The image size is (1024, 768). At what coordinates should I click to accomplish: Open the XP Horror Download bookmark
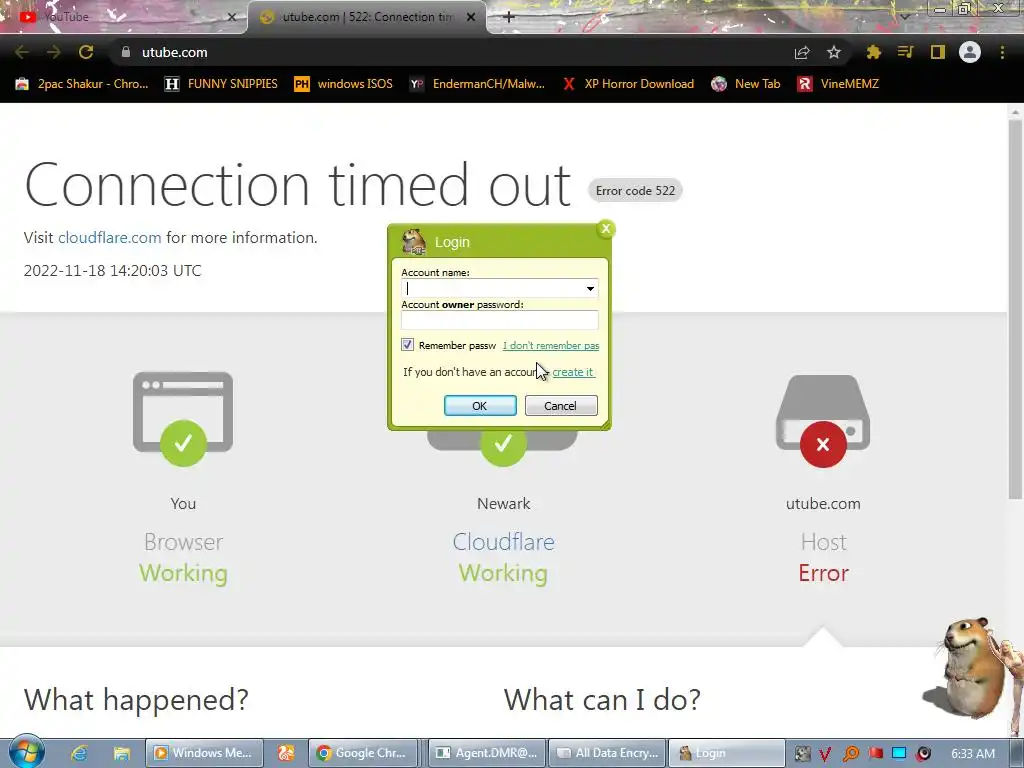point(628,84)
